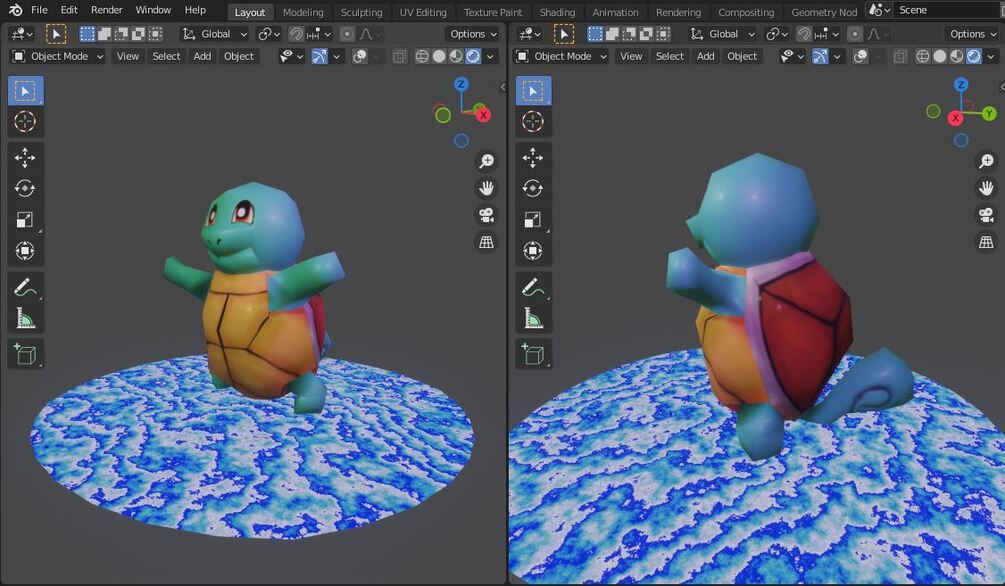Toggle camera view in right viewport

986,215
